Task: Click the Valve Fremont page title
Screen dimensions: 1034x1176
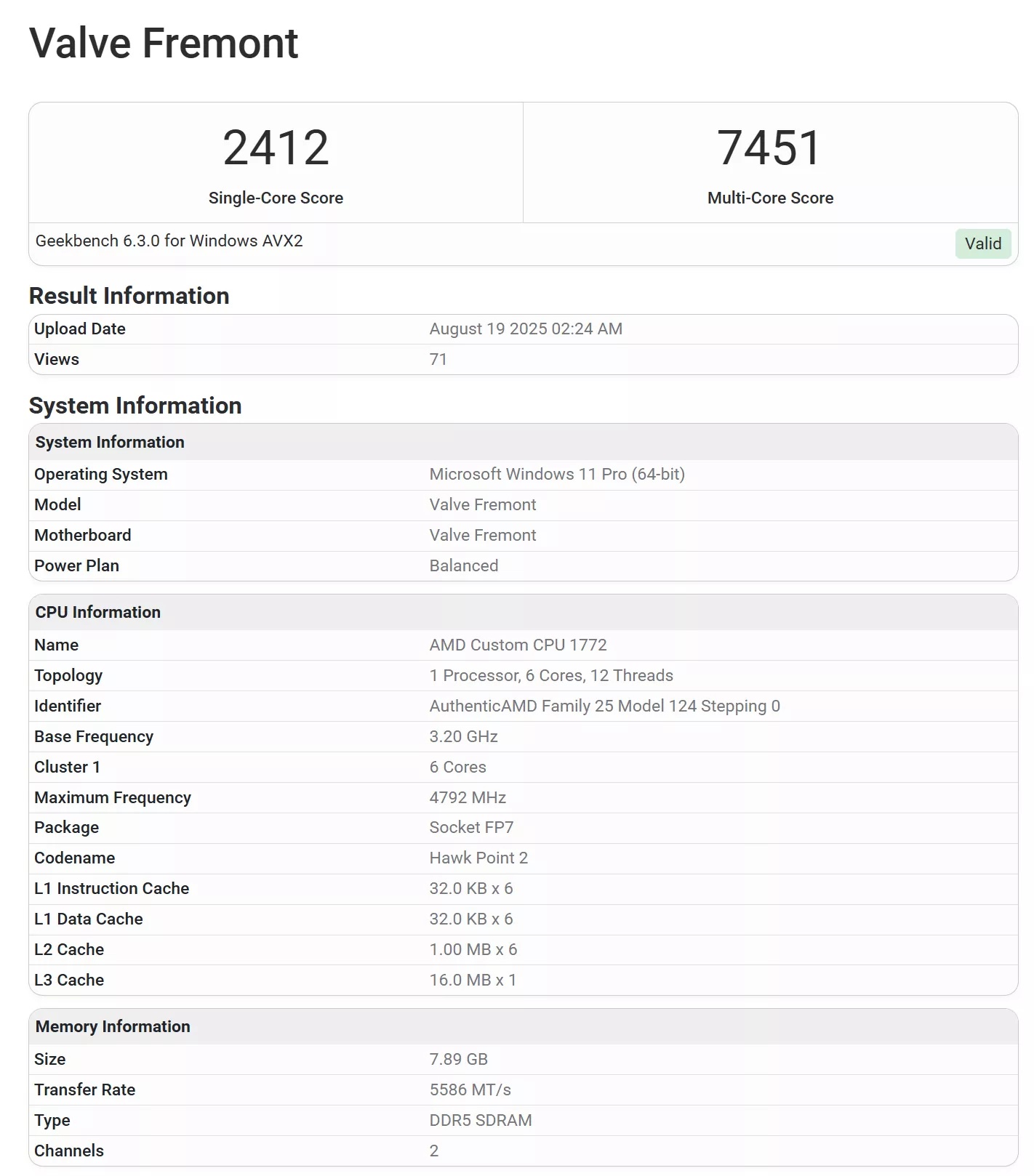Action: pyautogui.click(x=164, y=43)
